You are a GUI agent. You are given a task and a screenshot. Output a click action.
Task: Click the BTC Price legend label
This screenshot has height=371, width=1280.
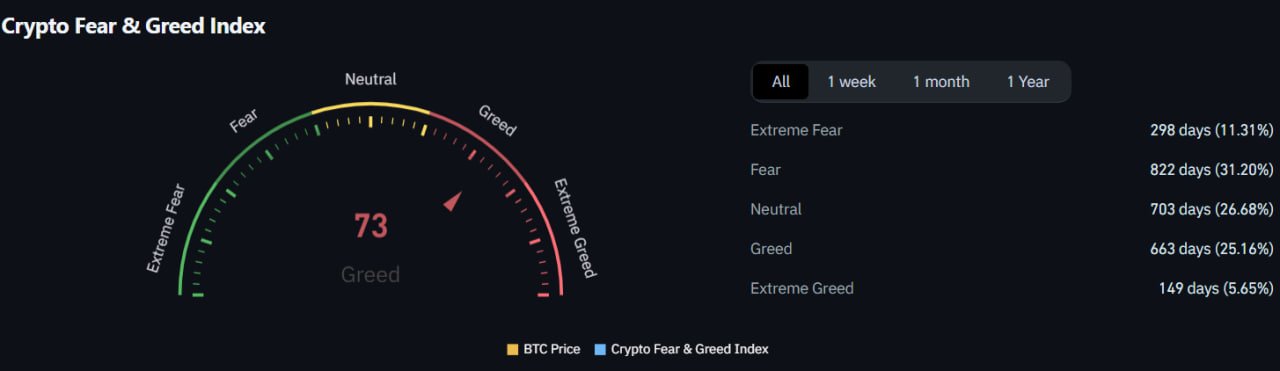tap(552, 349)
